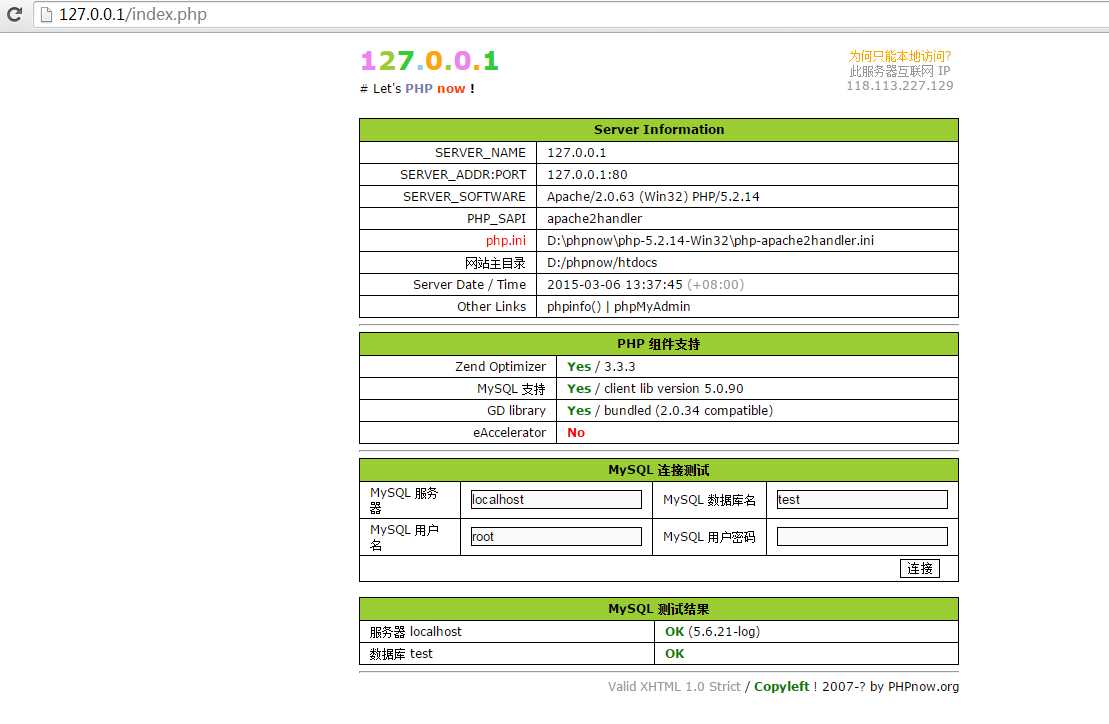Image resolution: width=1109 pixels, height=724 pixels.
Task: Click the 'MySQL 测试结果' table header
Action: pyautogui.click(x=658, y=609)
